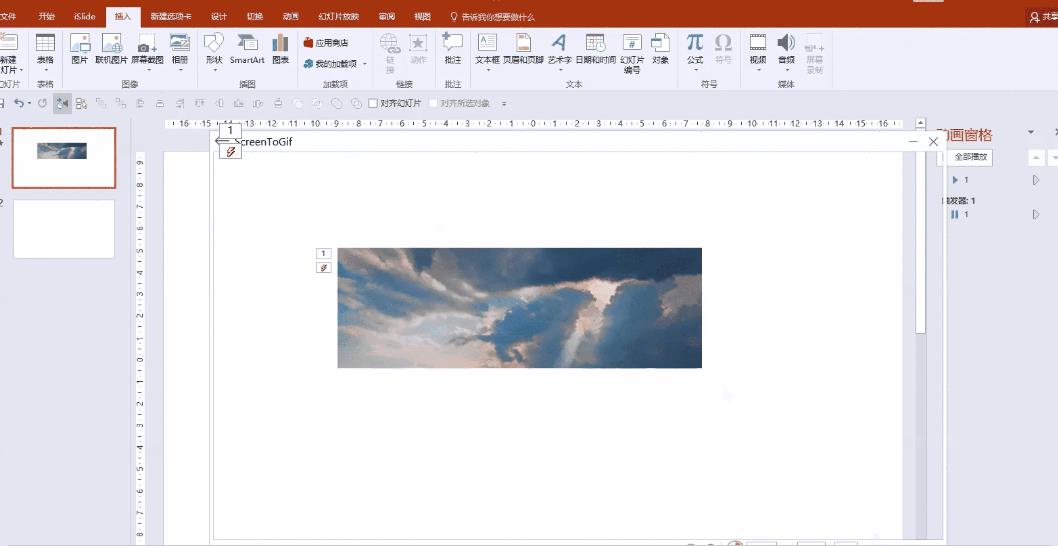Expand the 形状 shapes dropdown

[214, 70]
